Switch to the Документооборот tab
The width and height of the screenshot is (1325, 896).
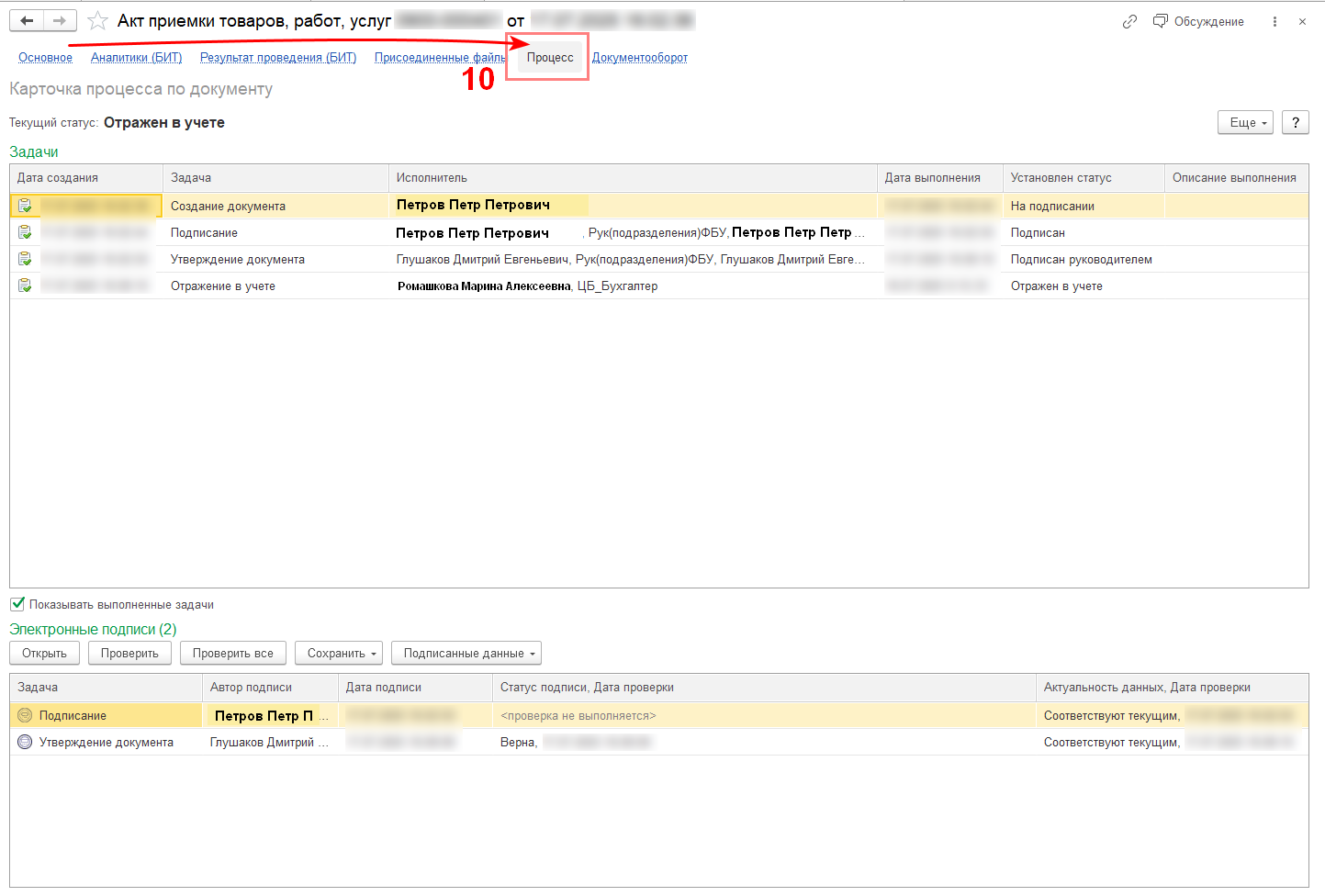pos(639,58)
